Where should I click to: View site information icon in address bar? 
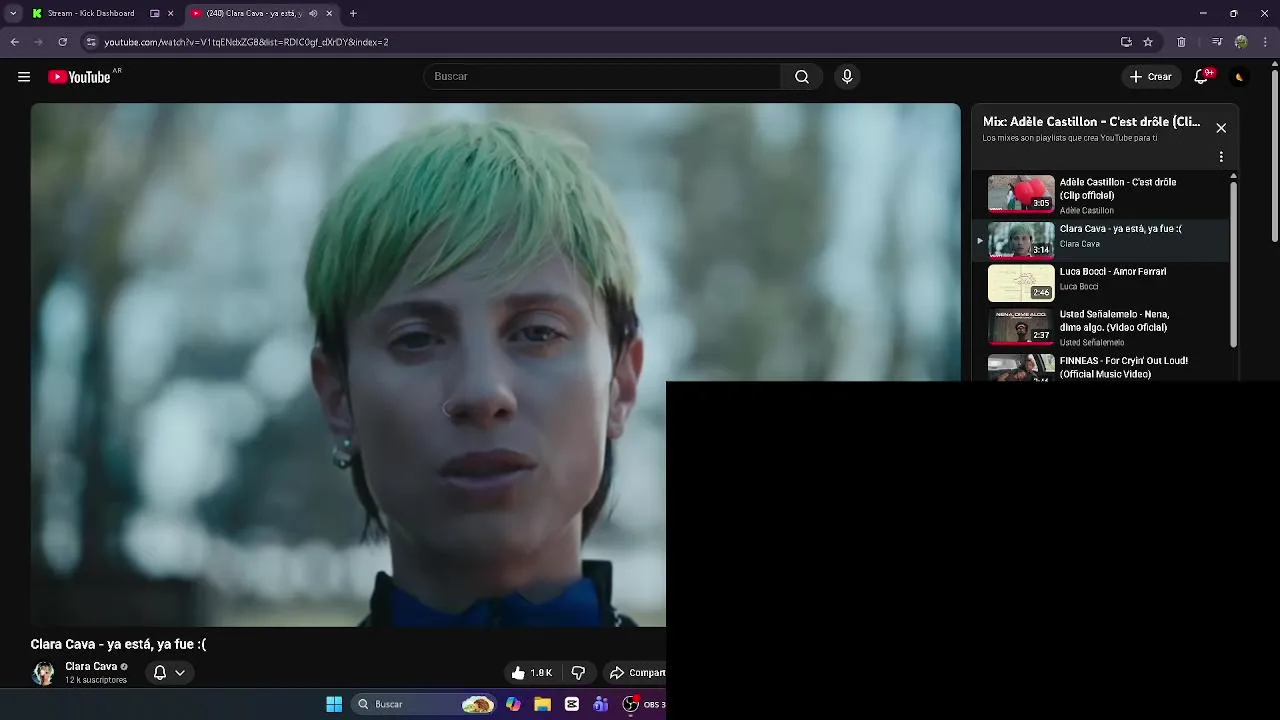pyautogui.click(x=91, y=42)
